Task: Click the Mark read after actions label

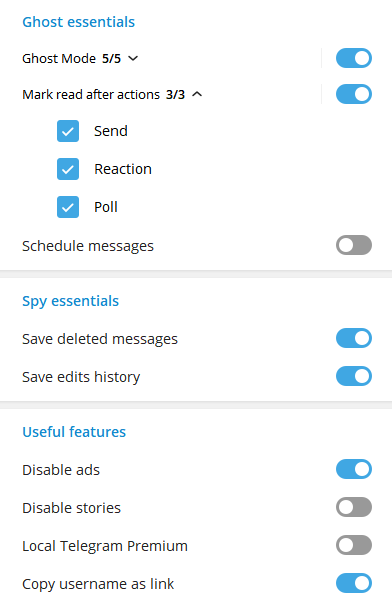Action: click(x=91, y=95)
